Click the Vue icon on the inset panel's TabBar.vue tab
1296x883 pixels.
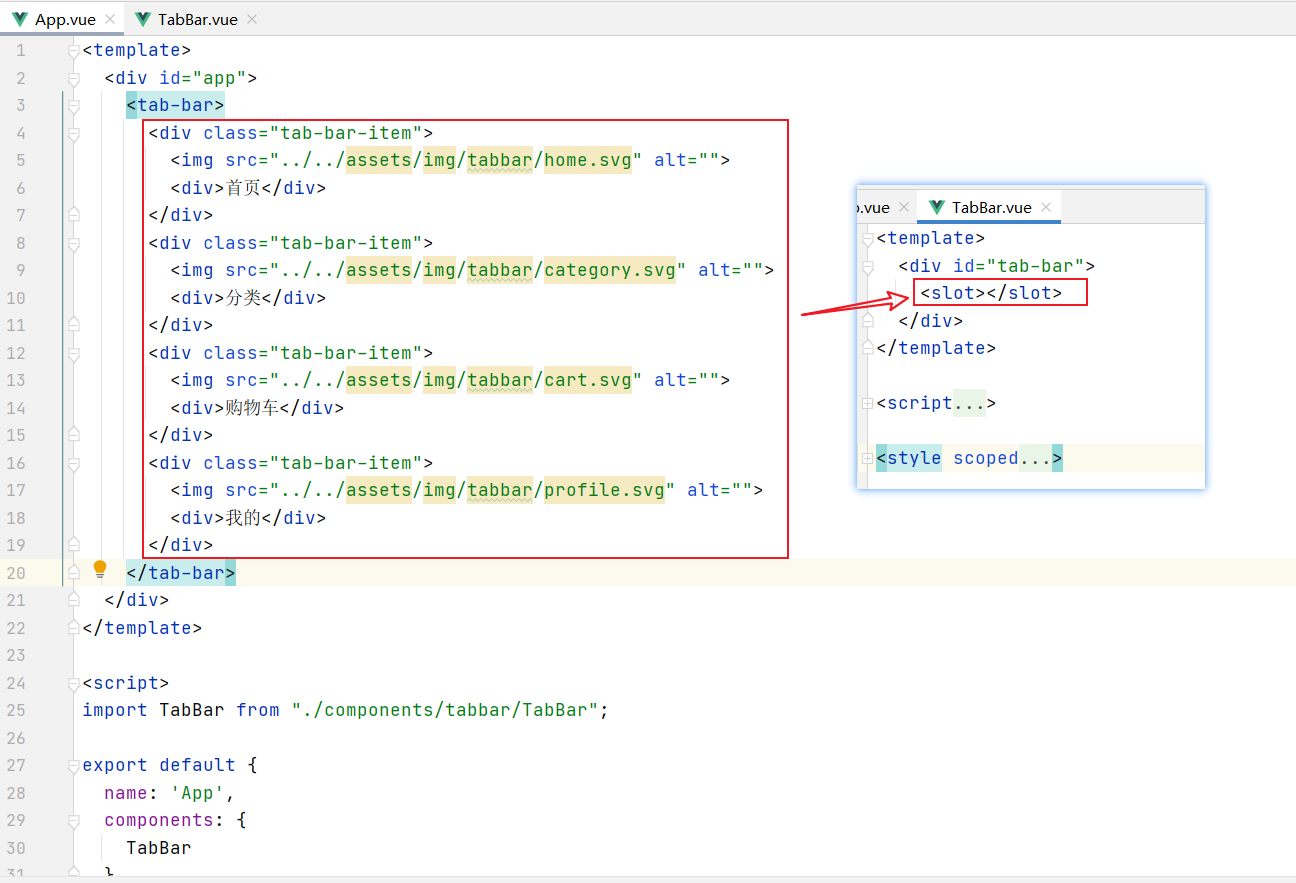click(937, 207)
